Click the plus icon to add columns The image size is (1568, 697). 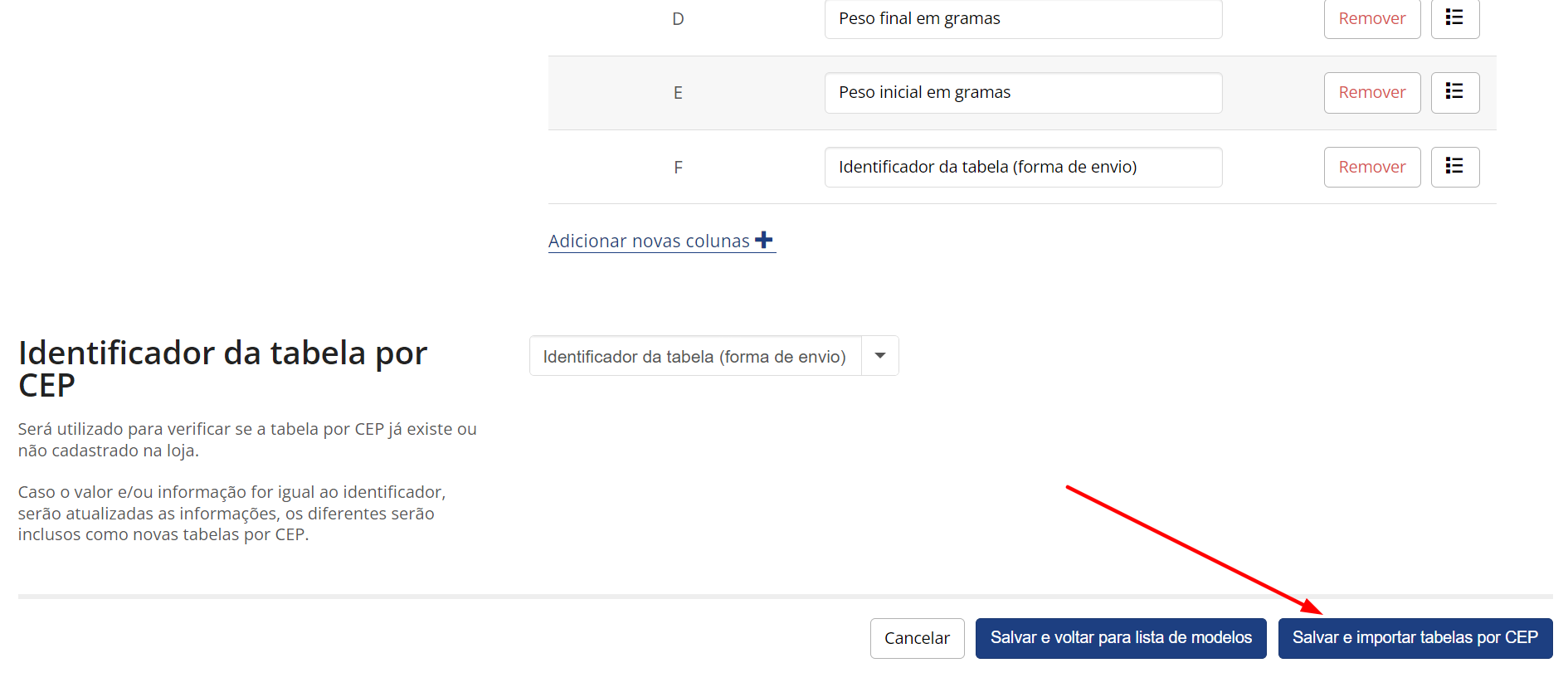(764, 241)
